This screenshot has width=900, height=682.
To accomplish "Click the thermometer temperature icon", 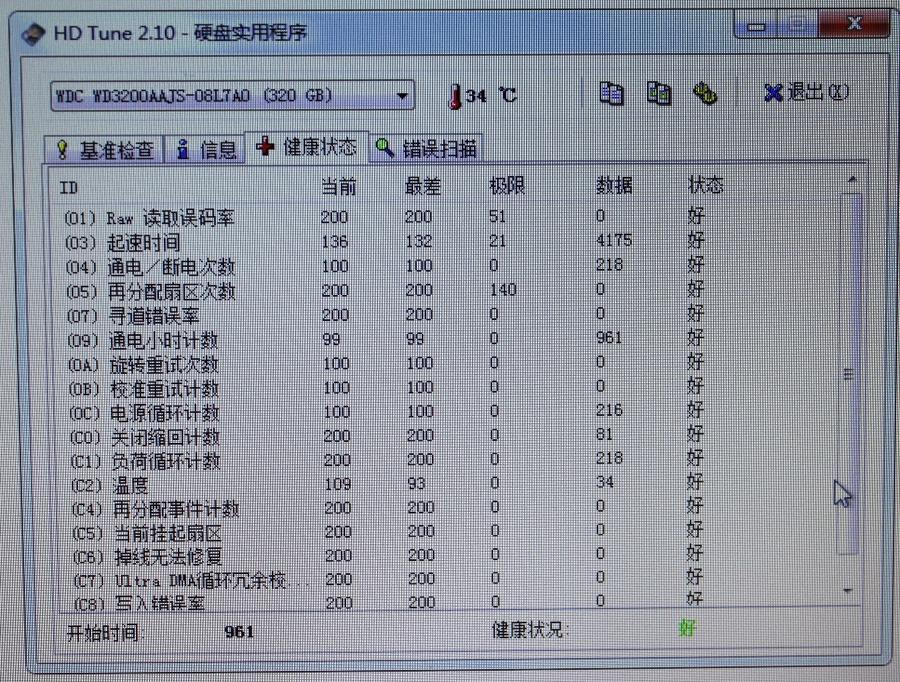I will point(455,96).
